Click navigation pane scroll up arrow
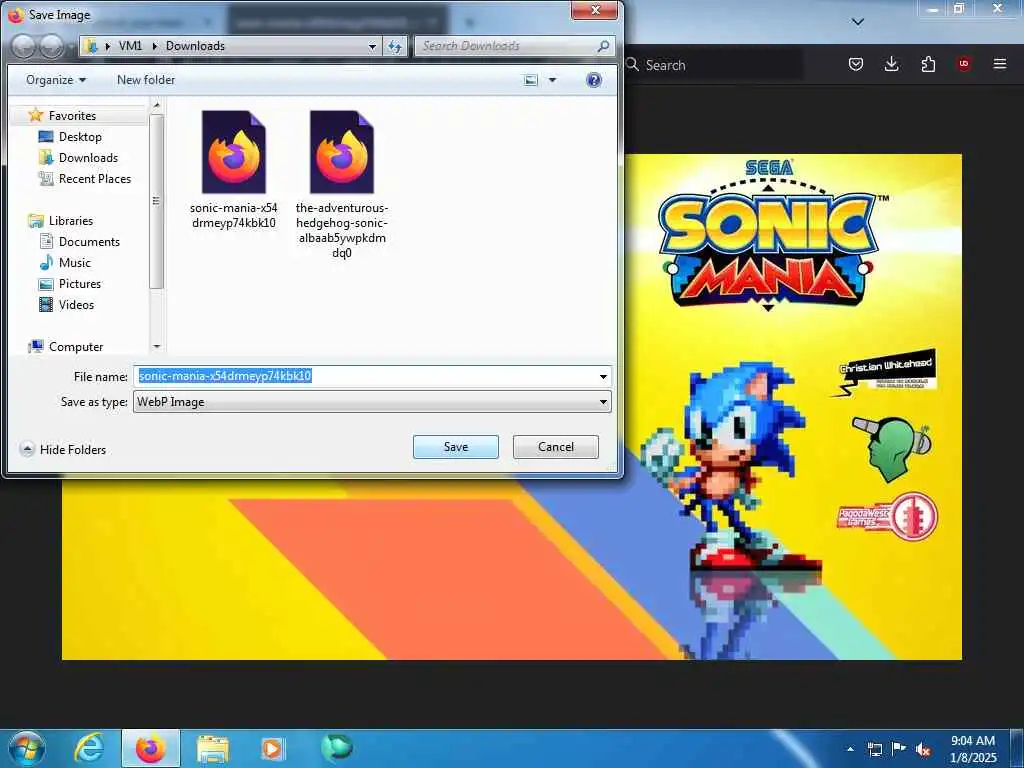 (156, 104)
